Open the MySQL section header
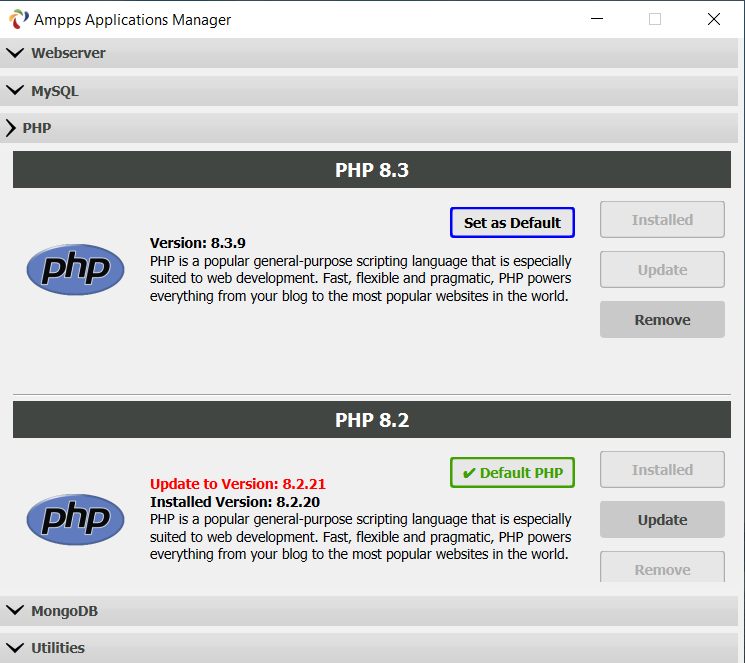 tap(369, 90)
